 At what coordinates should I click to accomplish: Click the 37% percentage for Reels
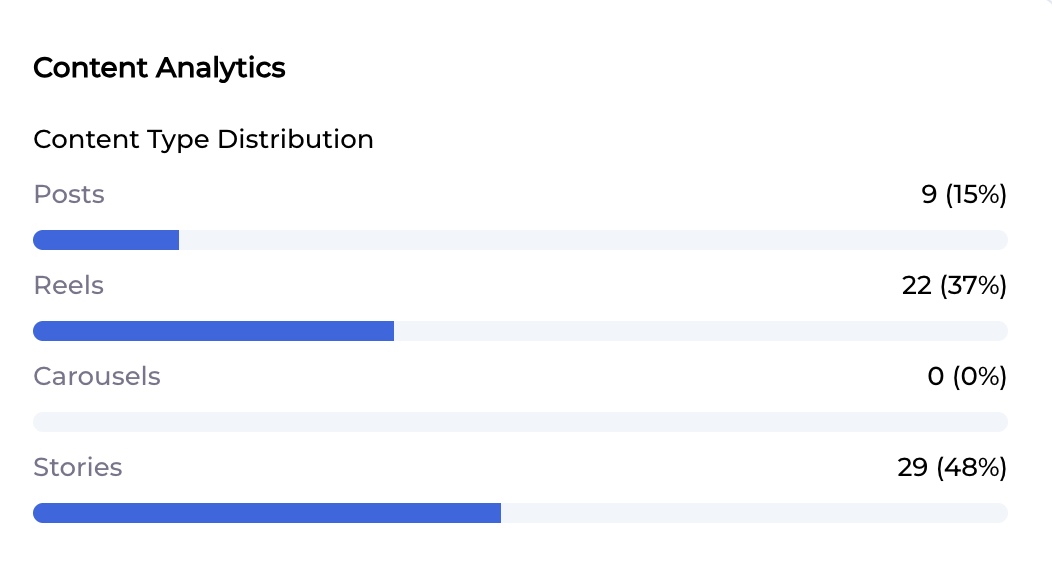point(972,285)
